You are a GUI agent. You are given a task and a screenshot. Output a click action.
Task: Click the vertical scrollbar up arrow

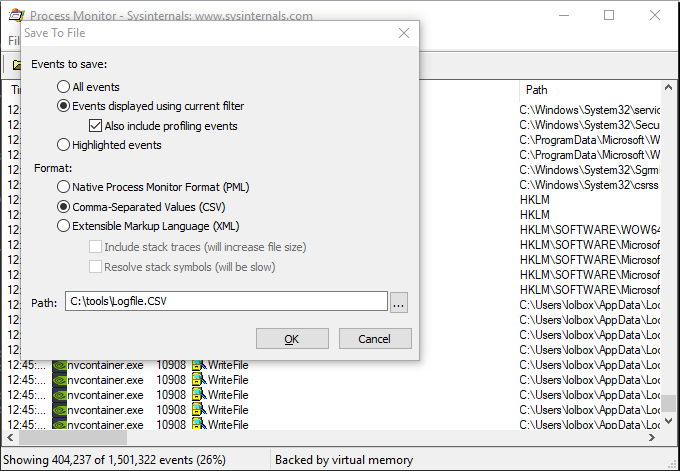(x=668, y=88)
